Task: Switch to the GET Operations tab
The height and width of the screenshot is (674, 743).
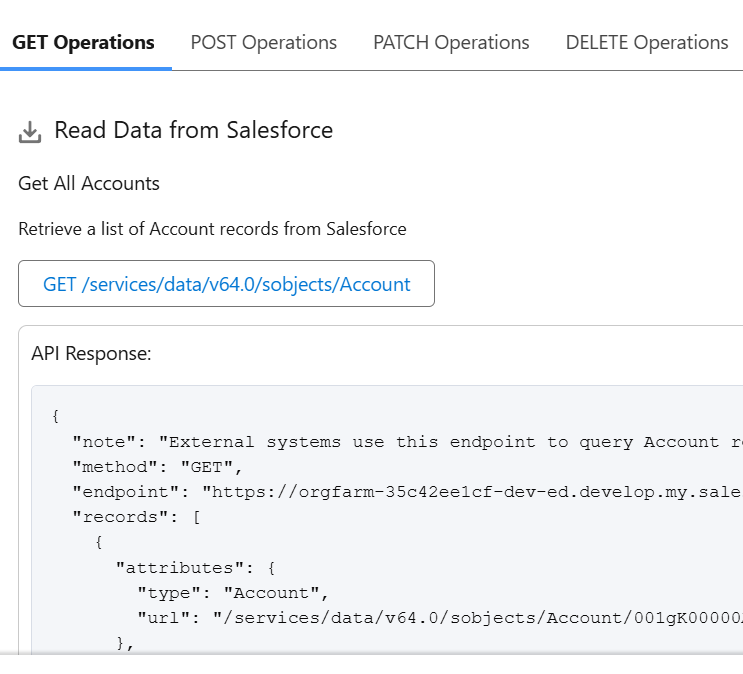Action: click(83, 43)
